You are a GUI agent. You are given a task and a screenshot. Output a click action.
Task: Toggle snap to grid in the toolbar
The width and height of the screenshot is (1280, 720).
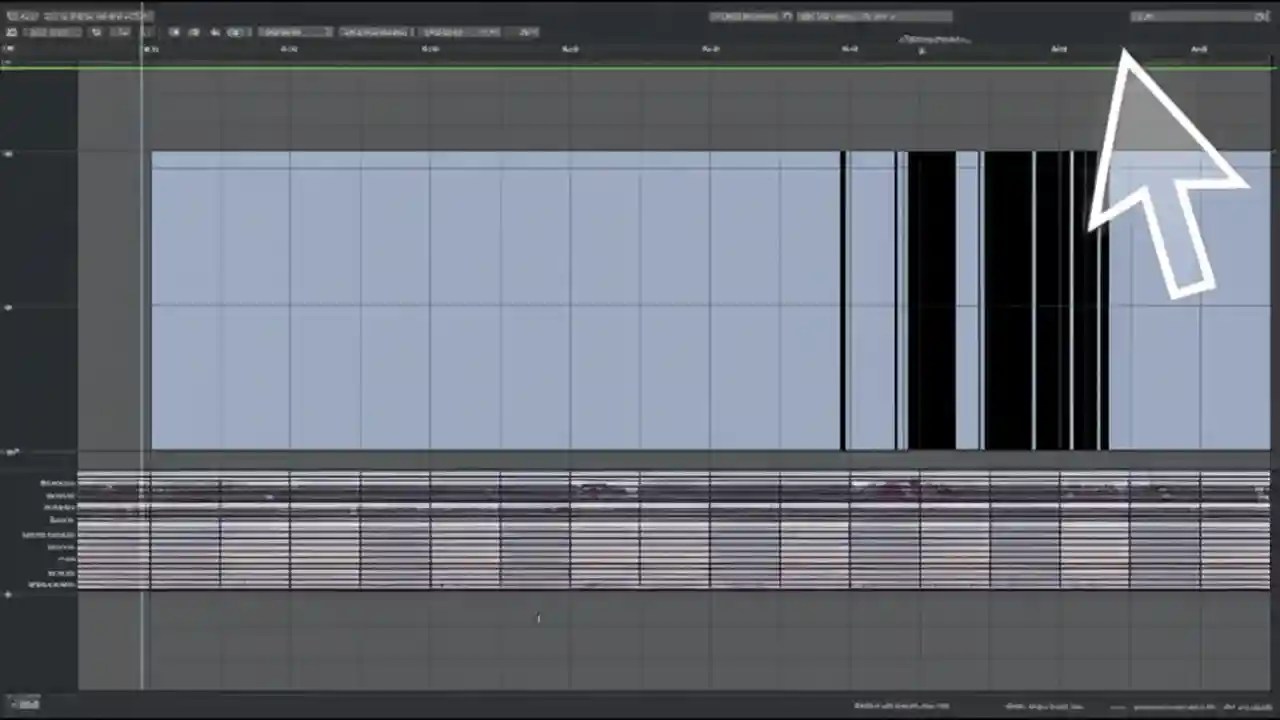[x=96, y=31]
